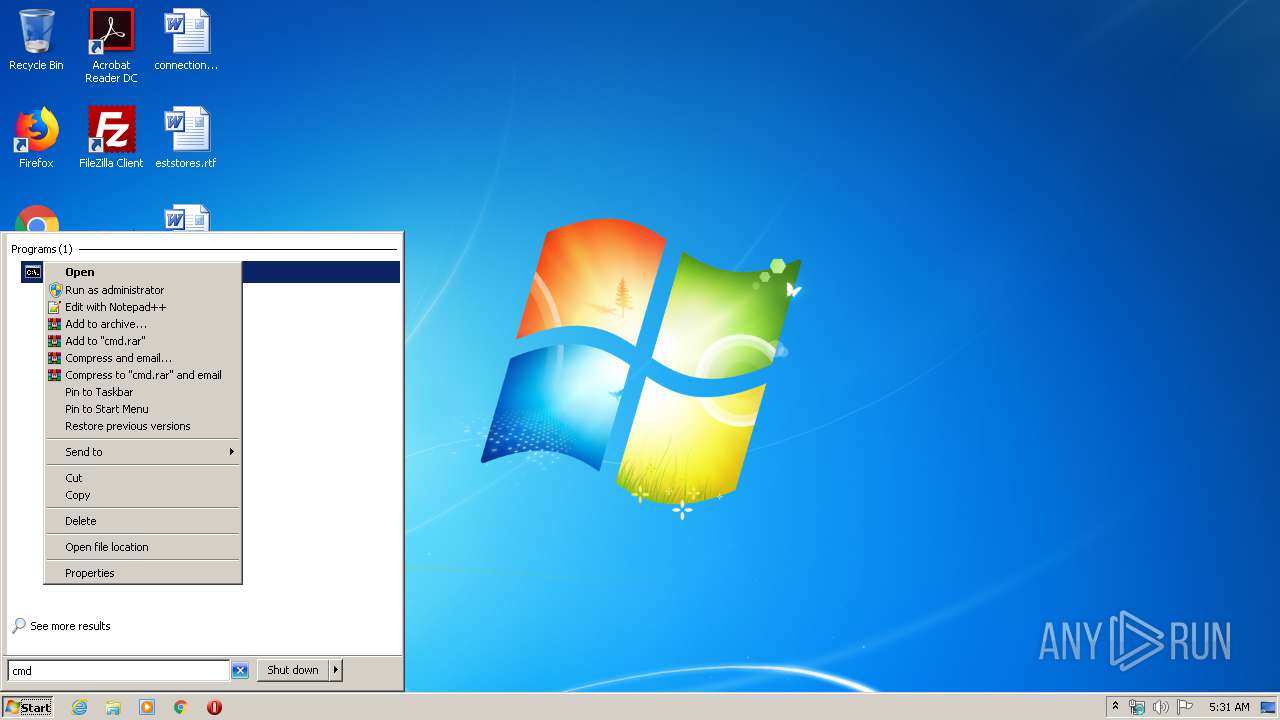Screen dimensions: 1280x720
Task: Open the clock showing 5:31 AM
Action: (x=1229, y=707)
